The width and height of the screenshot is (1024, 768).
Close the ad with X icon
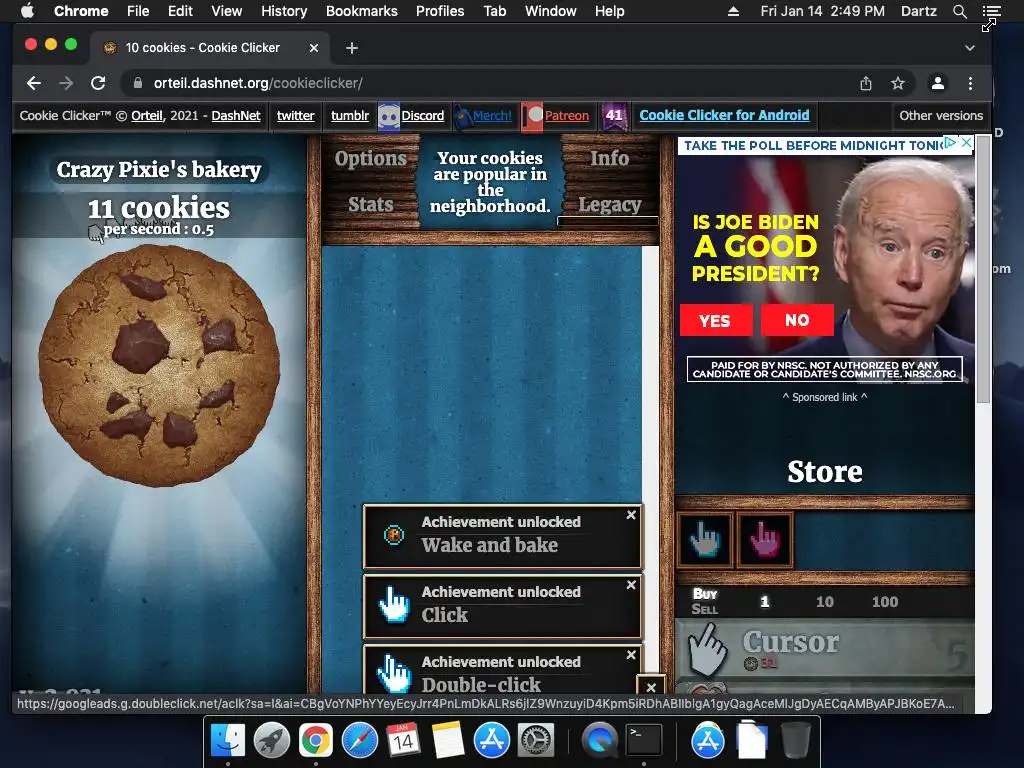(967, 142)
